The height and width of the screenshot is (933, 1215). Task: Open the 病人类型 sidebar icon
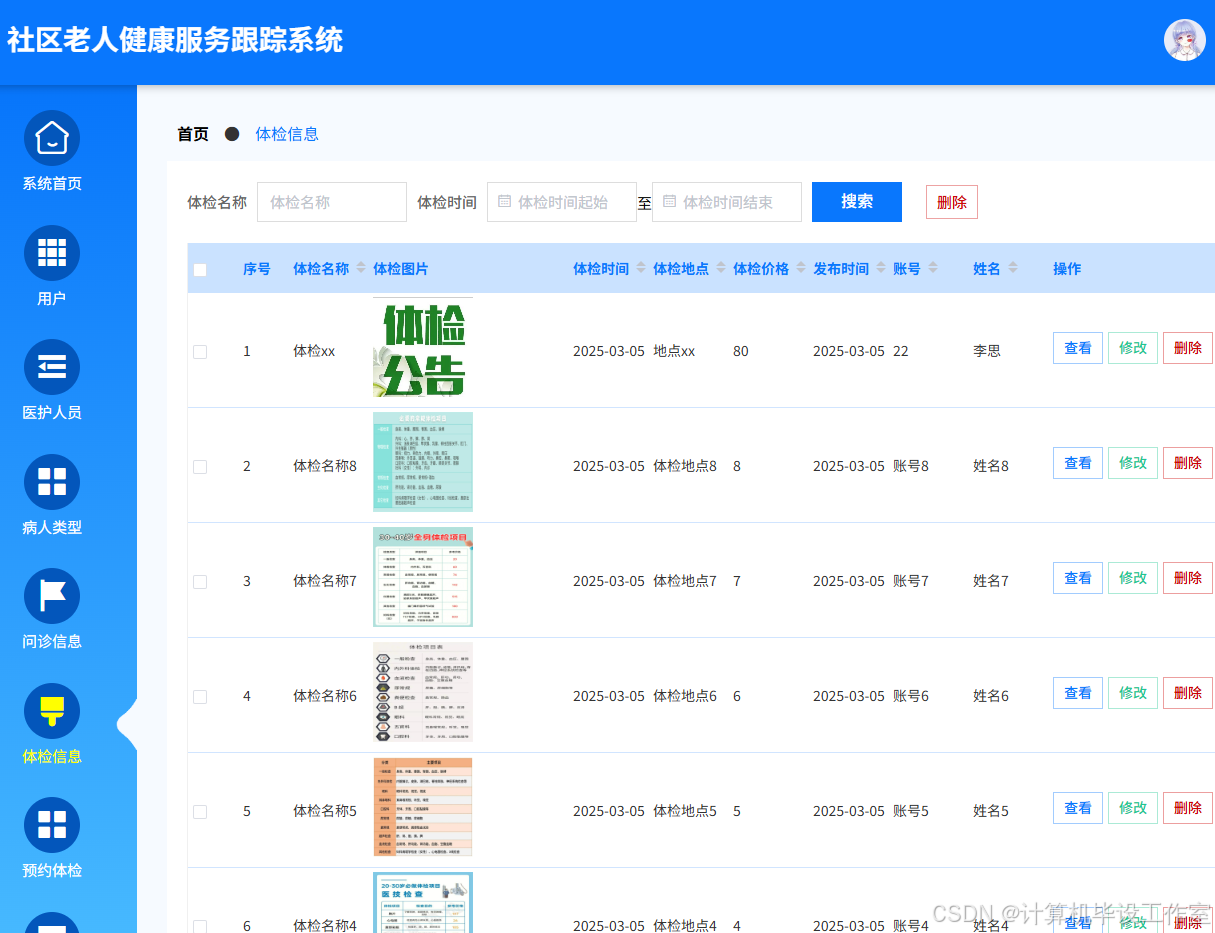pos(52,482)
